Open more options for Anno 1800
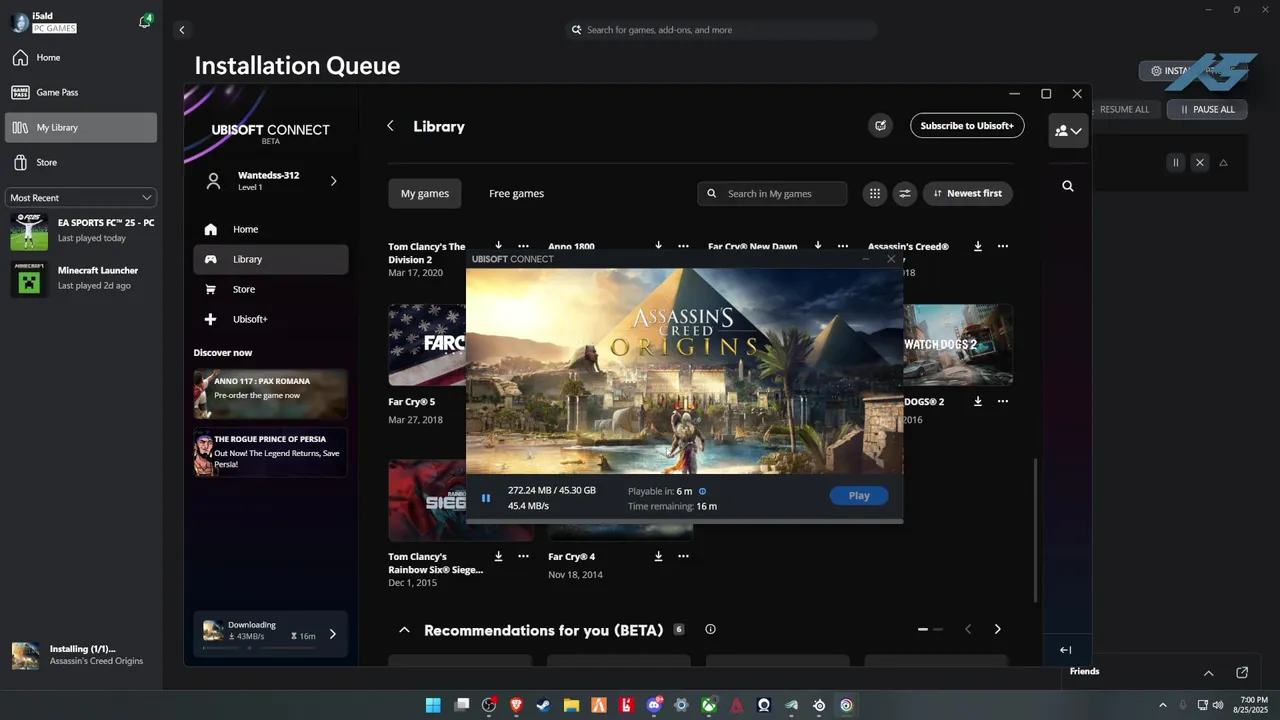 tap(683, 246)
